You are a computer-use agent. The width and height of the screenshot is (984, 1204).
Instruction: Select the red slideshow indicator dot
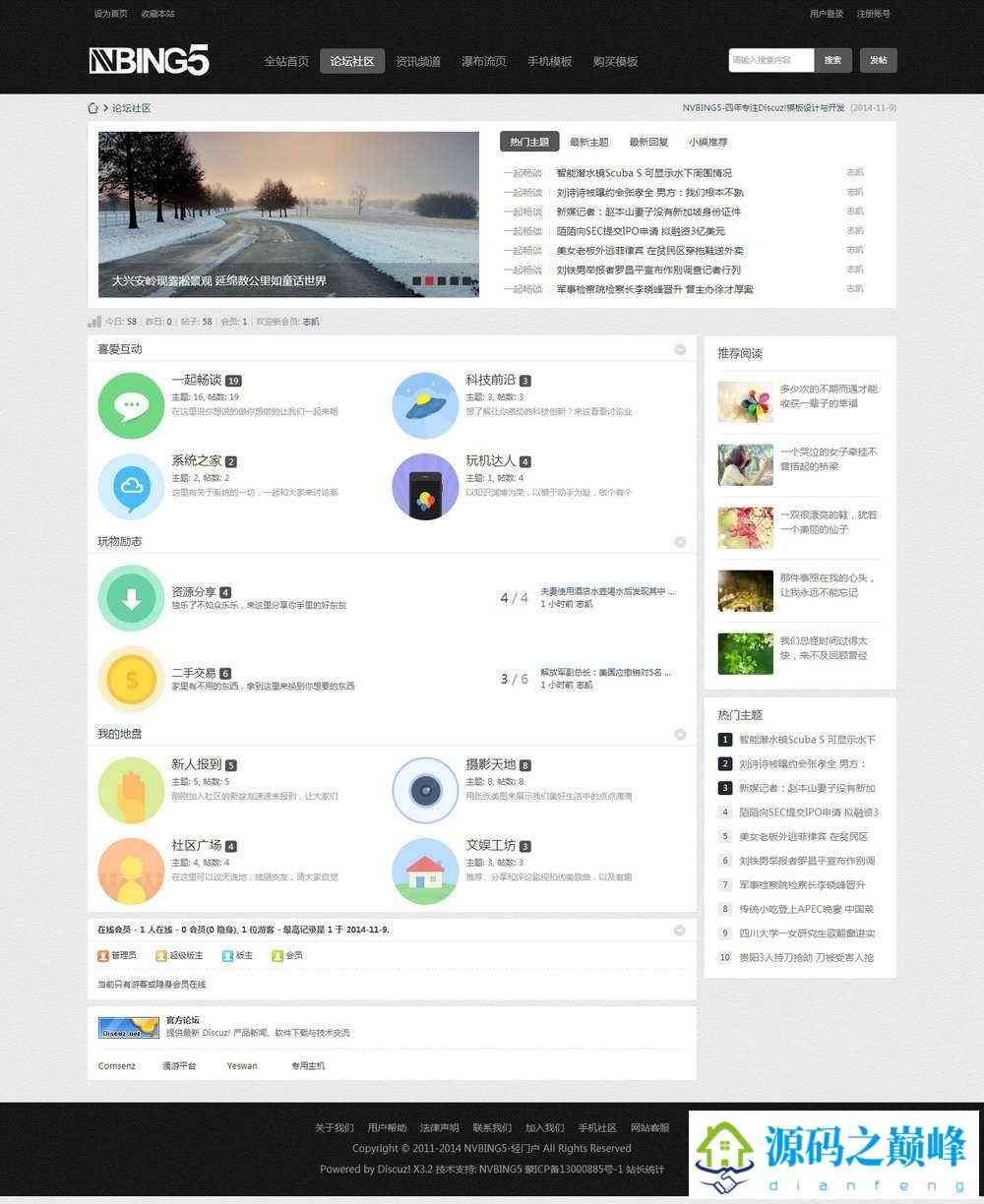tap(430, 281)
